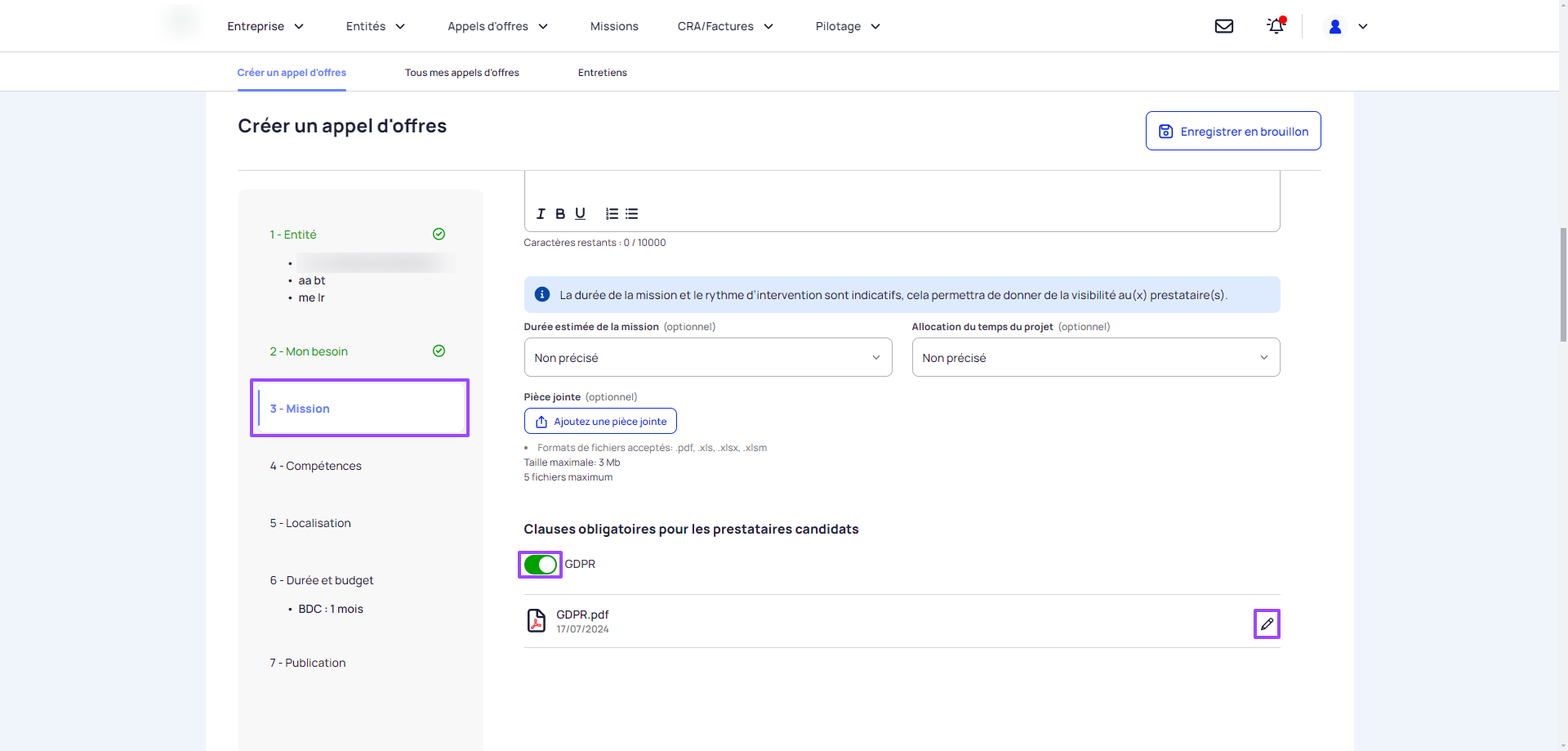Insert a bulleted list
1568x751 pixels.
click(x=632, y=214)
